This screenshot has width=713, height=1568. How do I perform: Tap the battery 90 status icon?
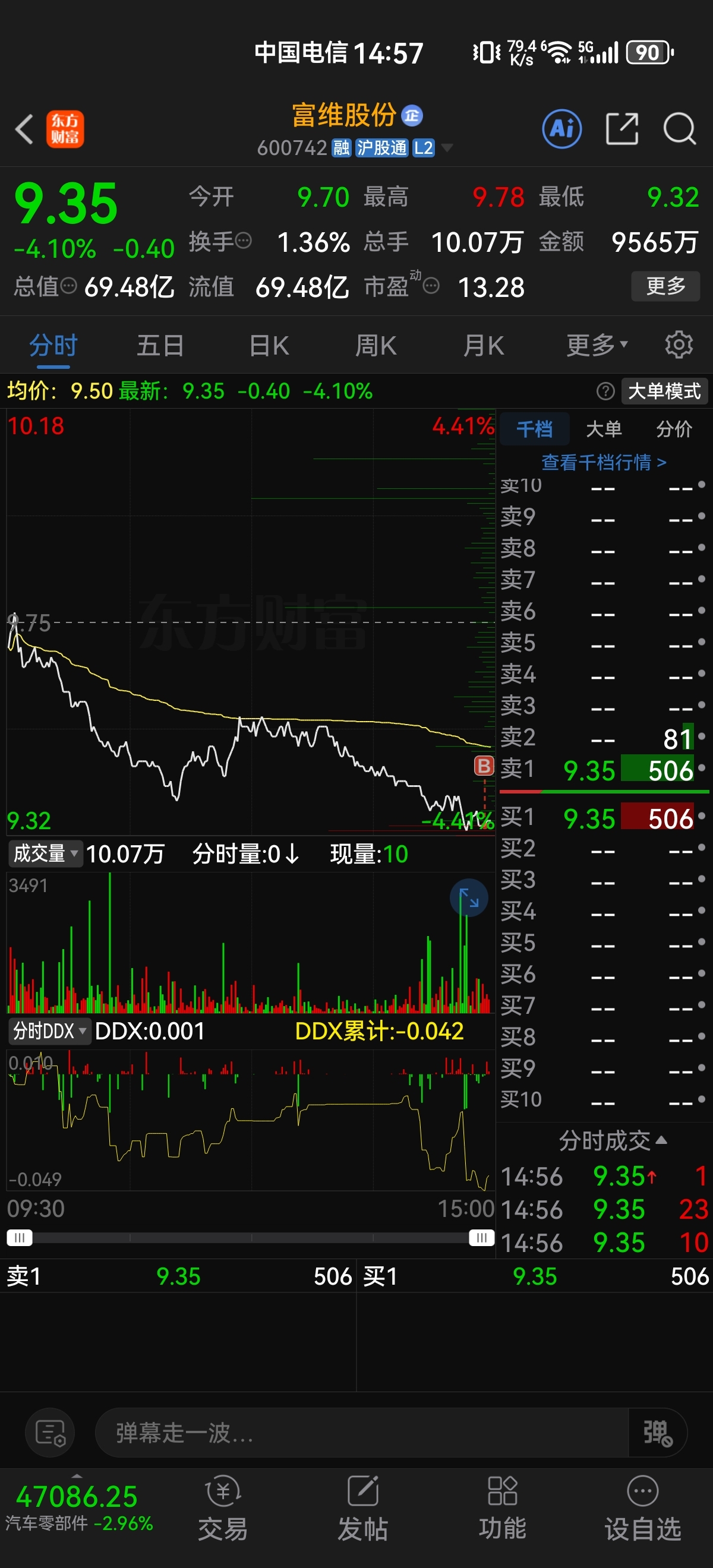(x=649, y=53)
